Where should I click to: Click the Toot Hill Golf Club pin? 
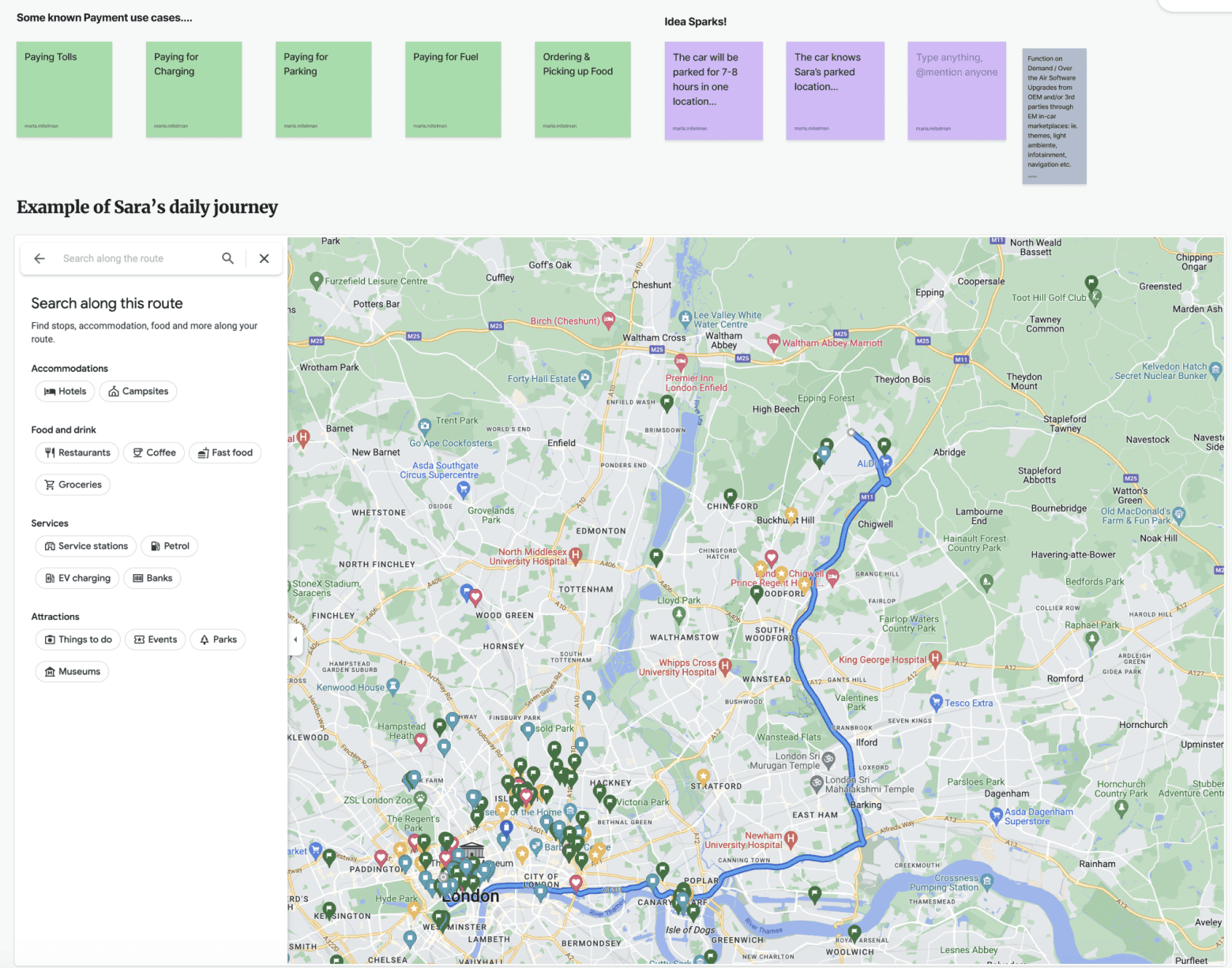point(1095,297)
